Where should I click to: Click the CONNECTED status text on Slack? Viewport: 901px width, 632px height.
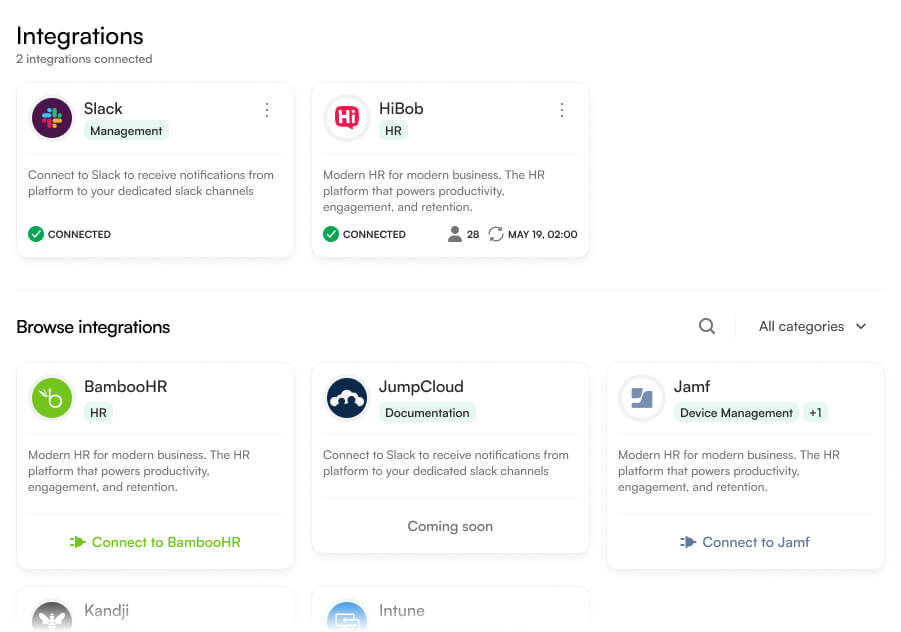[x=79, y=234]
